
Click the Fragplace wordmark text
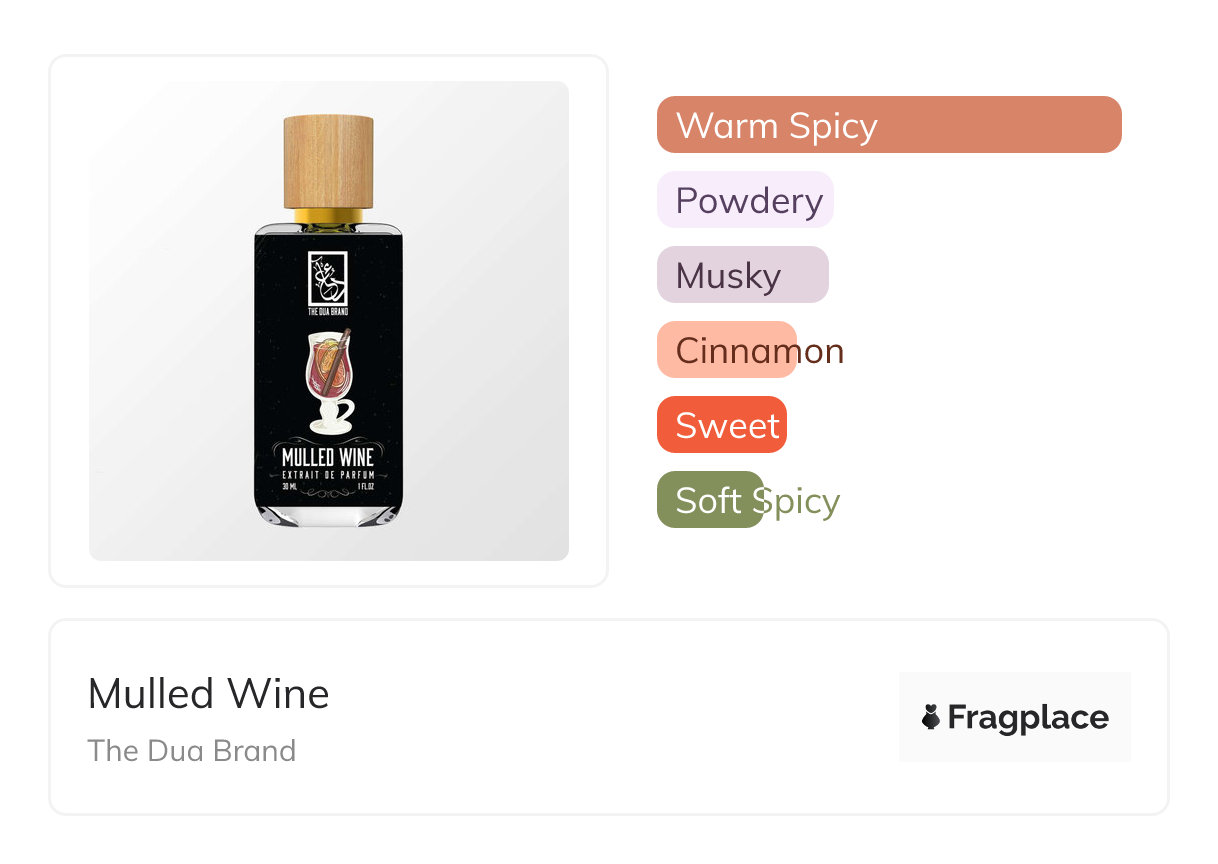pos(1027,717)
